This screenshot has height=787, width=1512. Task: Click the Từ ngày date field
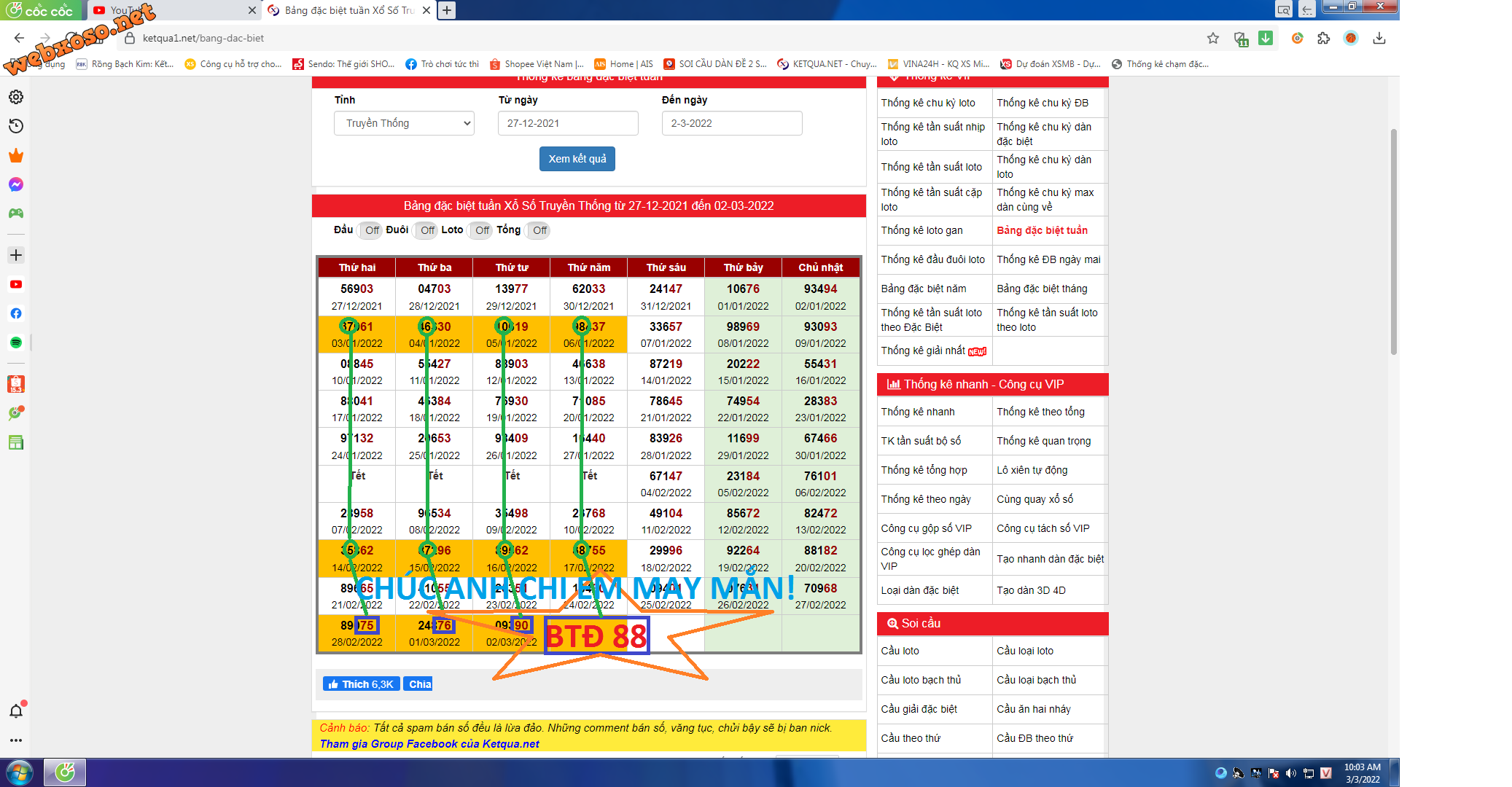[568, 123]
